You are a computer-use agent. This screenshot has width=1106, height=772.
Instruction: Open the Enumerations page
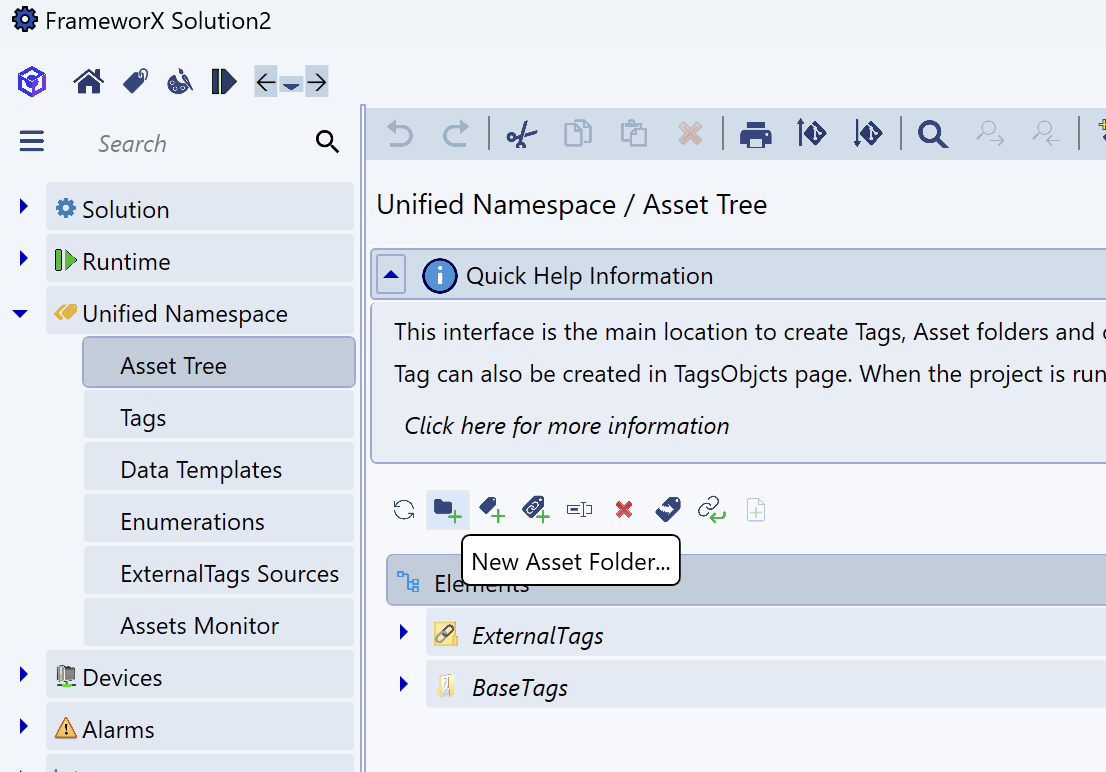tap(192, 522)
